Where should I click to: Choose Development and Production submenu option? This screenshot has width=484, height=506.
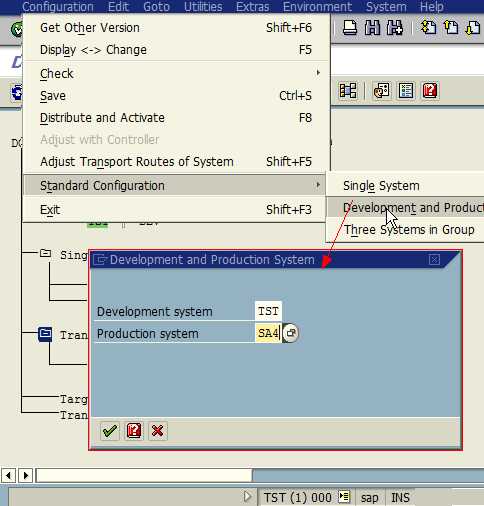click(405, 208)
